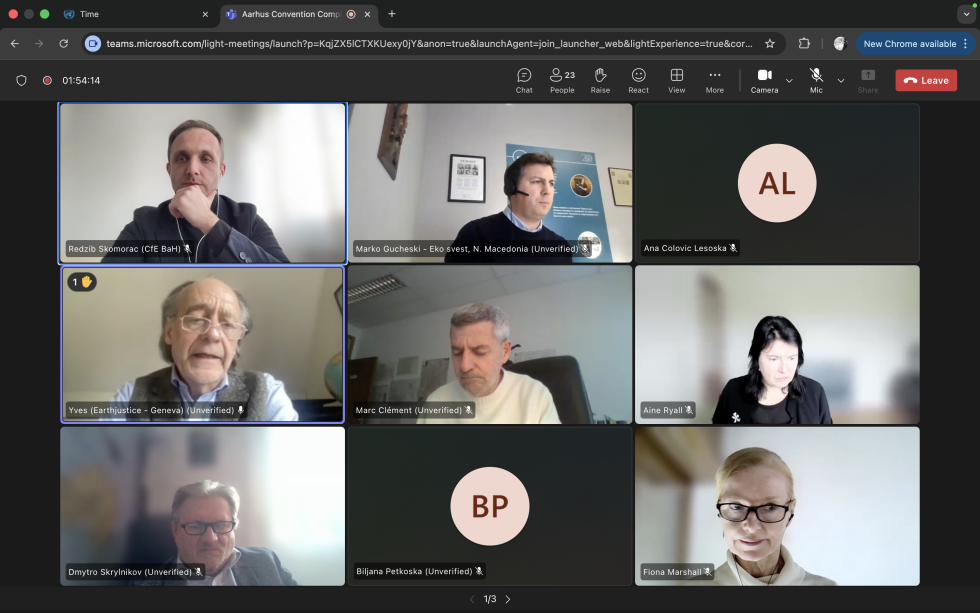Open the Chrome tab search dropdown
Image resolution: width=980 pixels, height=613 pixels.
965,14
